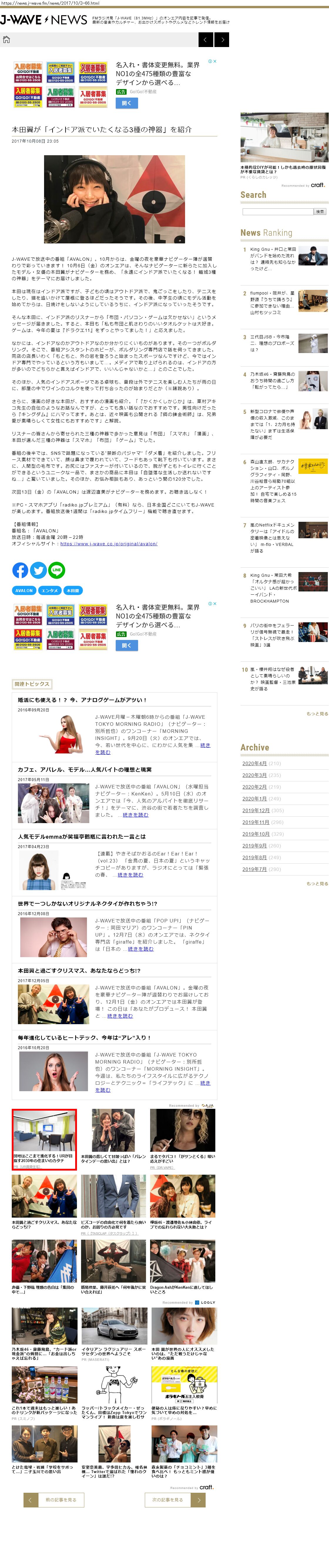Click the J-WAVE NEWS logo

(x=44, y=19)
